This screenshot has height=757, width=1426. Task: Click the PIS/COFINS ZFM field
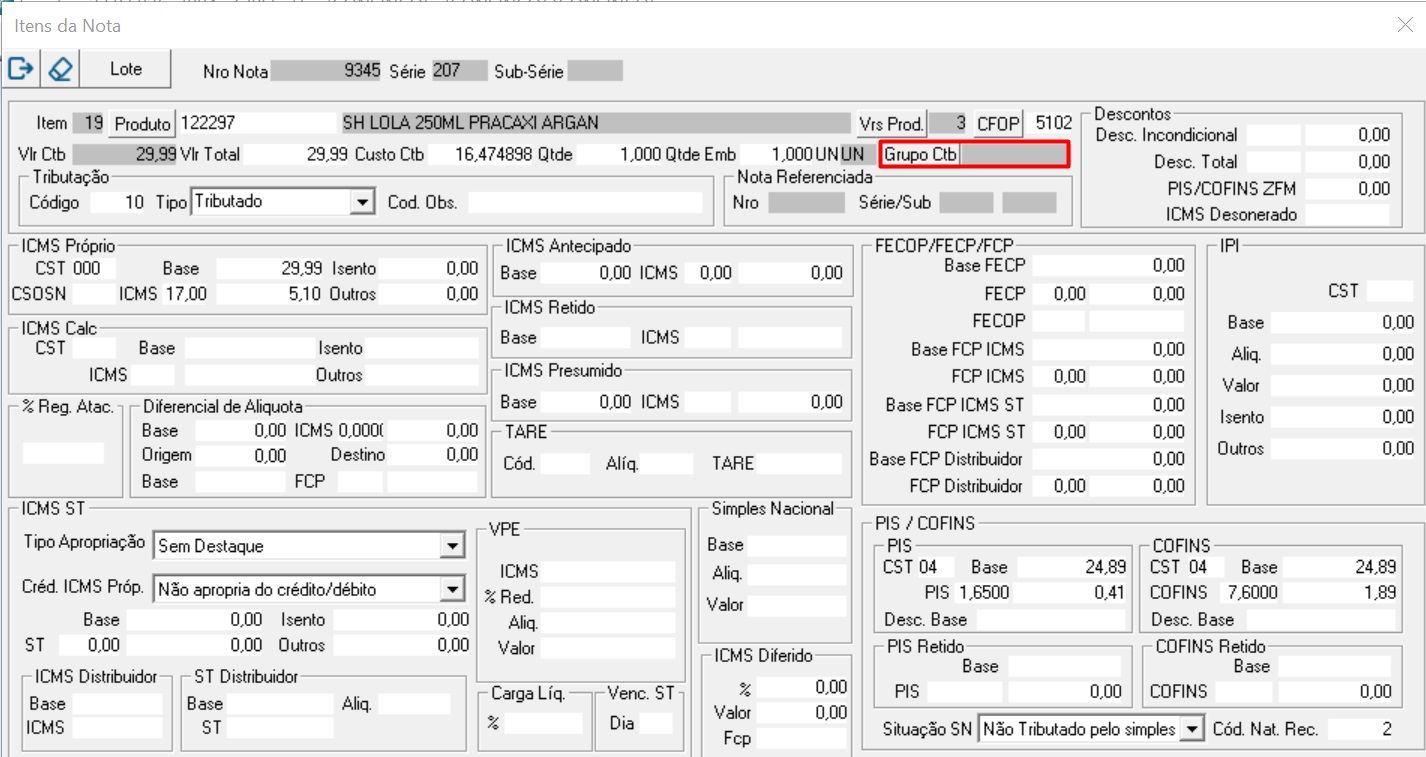(x=1348, y=188)
